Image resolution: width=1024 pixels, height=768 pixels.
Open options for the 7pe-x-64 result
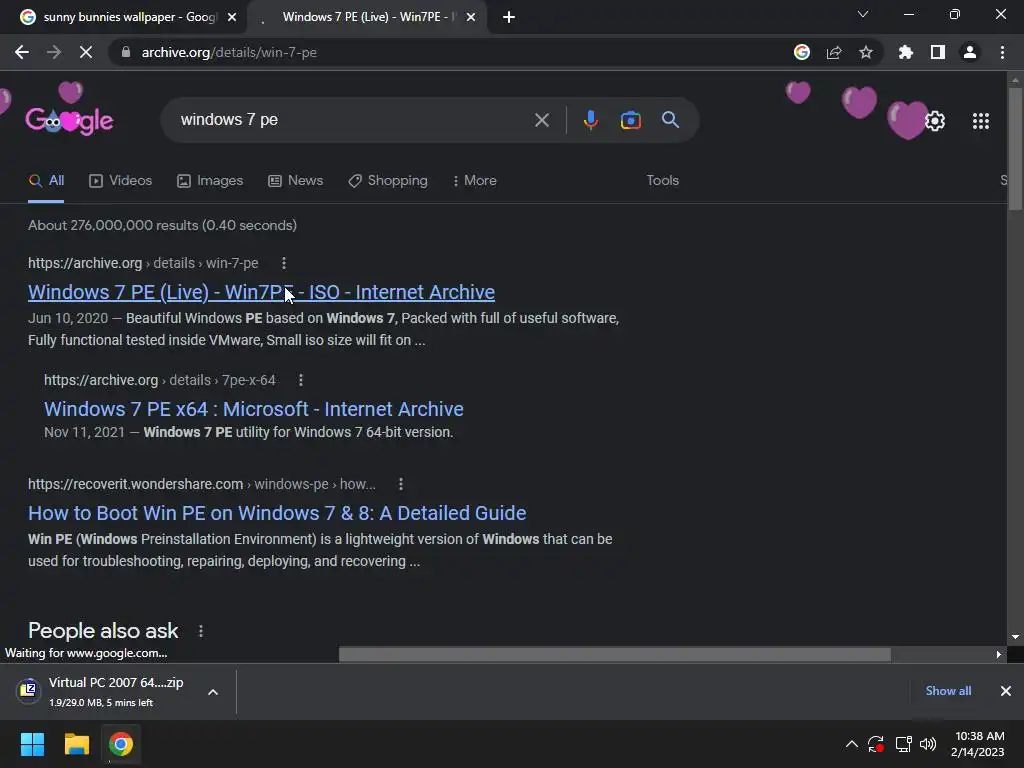pyautogui.click(x=300, y=380)
